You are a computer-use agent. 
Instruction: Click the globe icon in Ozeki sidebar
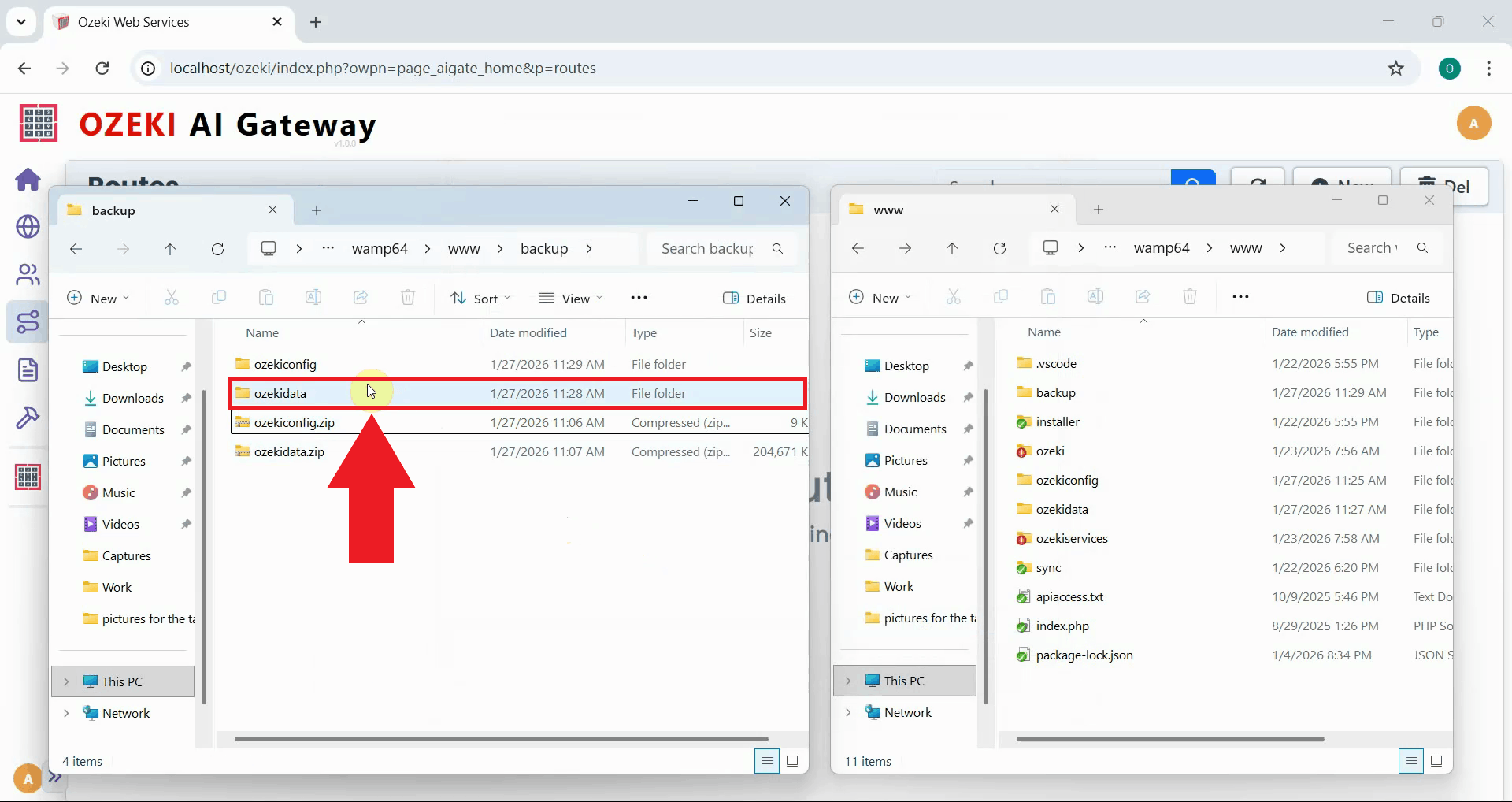(x=28, y=227)
